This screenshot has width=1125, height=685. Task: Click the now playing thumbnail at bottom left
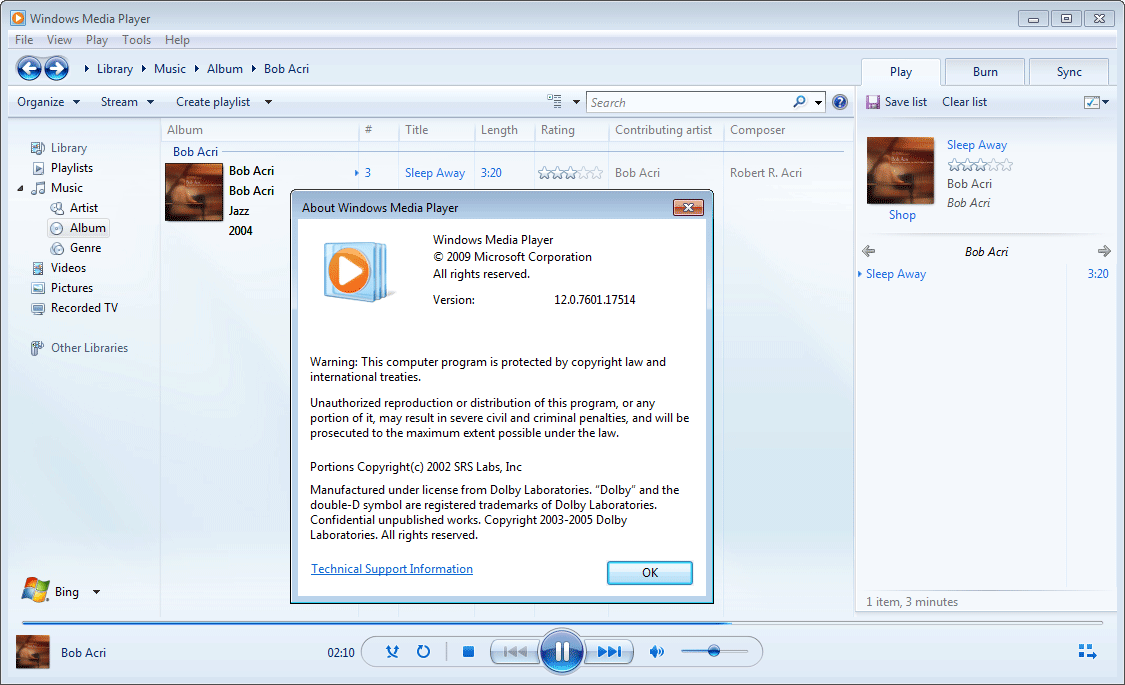point(33,652)
